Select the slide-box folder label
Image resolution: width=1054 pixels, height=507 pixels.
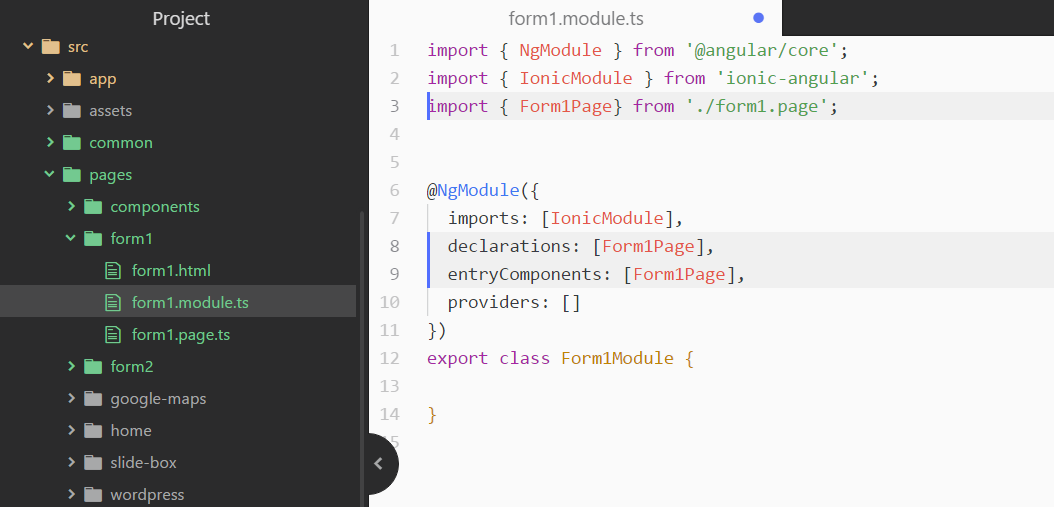144,463
